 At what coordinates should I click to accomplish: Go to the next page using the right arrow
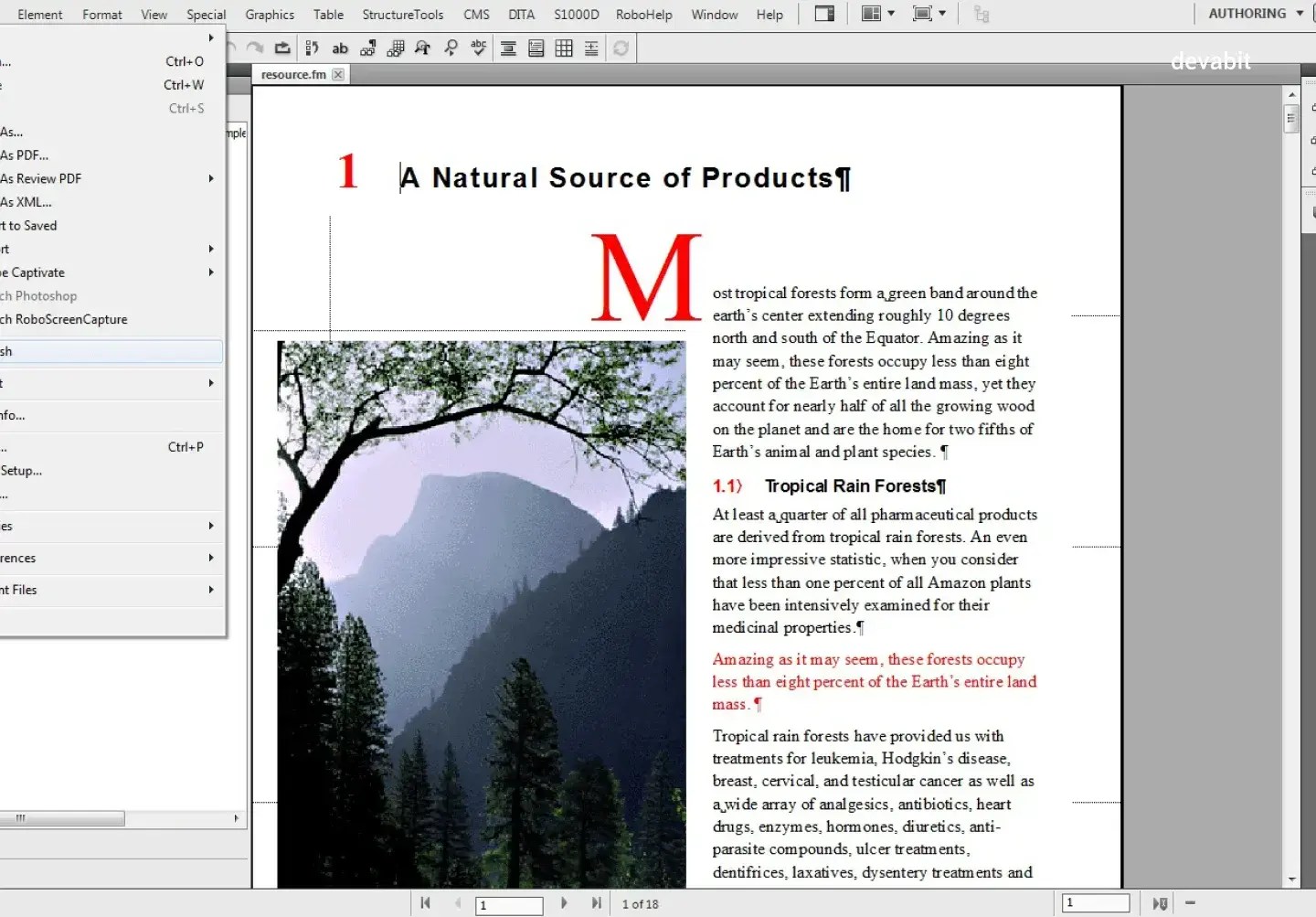565,903
